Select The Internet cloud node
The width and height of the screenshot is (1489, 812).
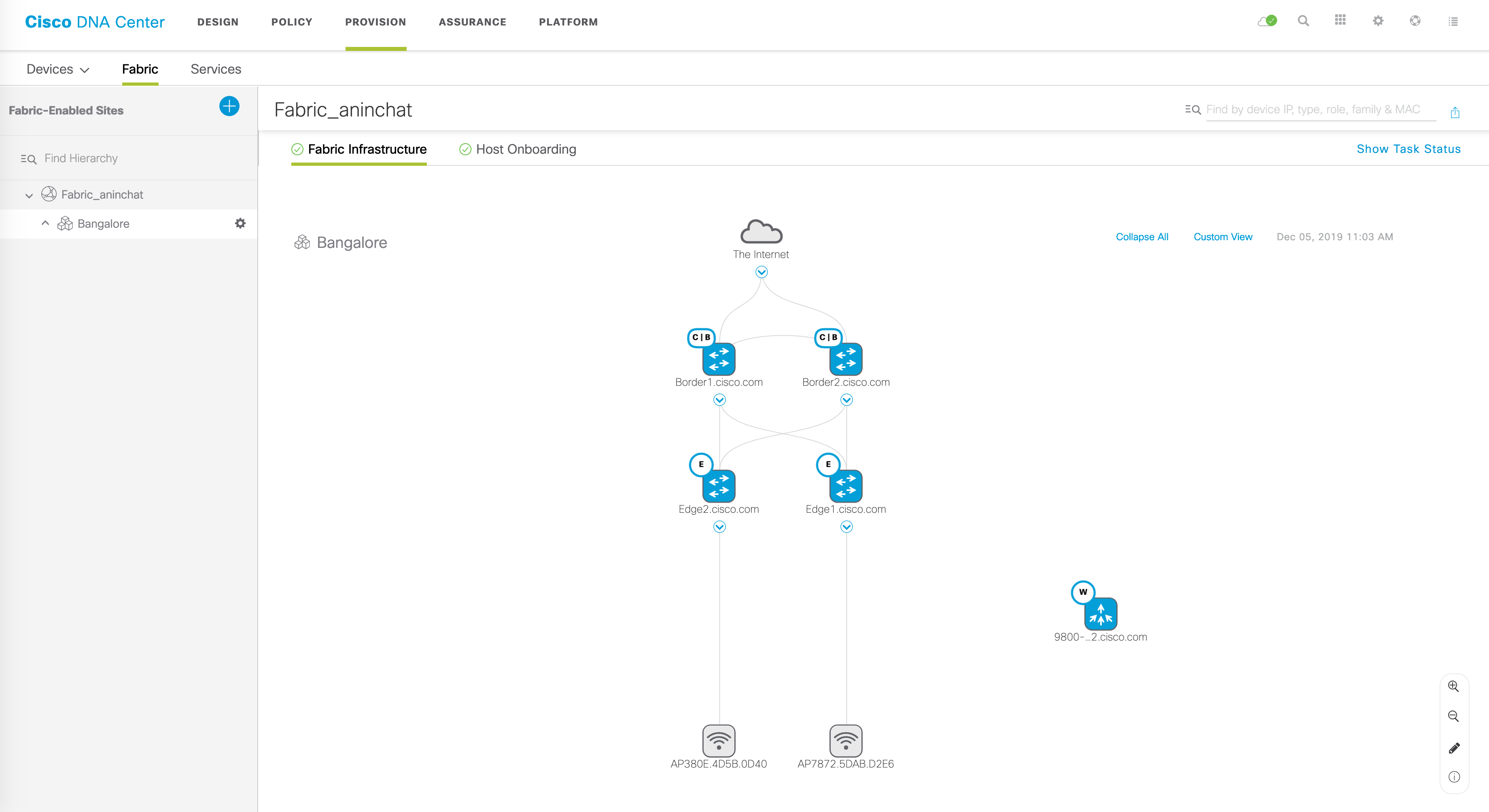[761, 232]
